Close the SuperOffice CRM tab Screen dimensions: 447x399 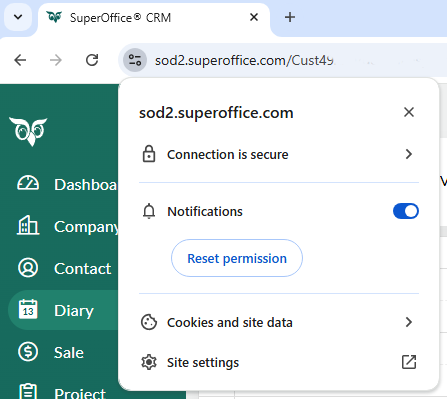(254, 17)
